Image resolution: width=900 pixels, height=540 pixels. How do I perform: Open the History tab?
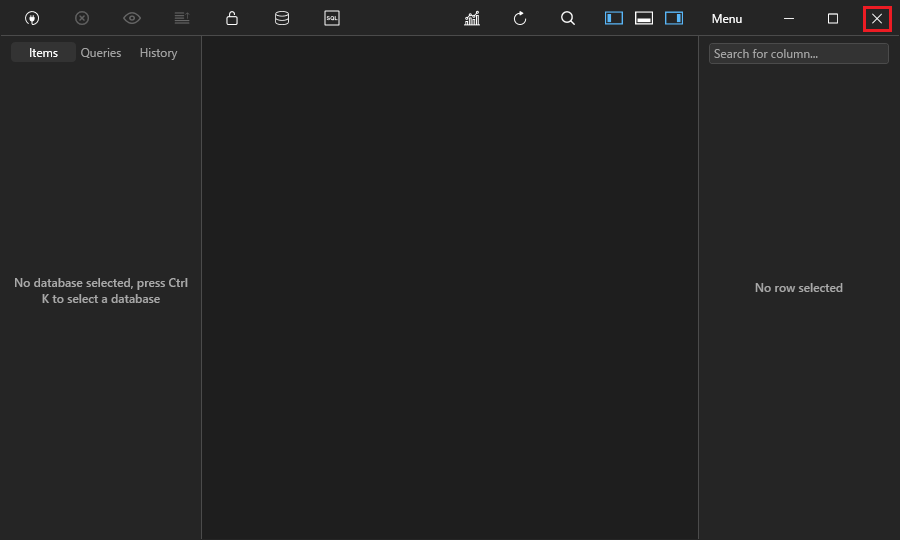pyautogui.click(x=158, y=53)
